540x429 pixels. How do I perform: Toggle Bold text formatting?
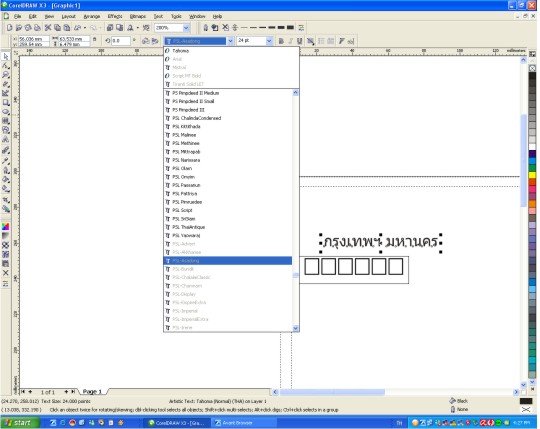coord(281,41)
